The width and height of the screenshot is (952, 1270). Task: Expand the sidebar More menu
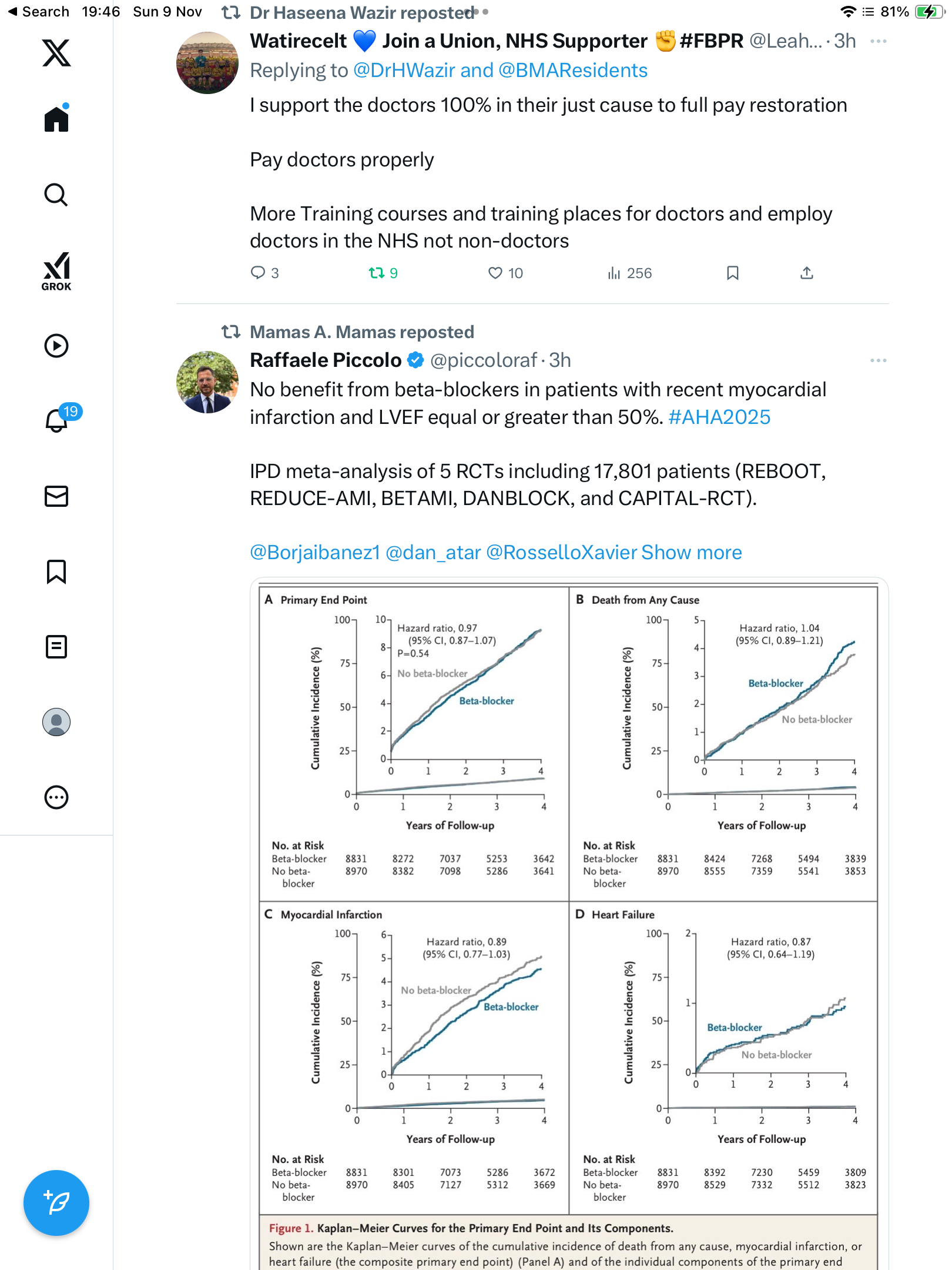pos(56,797)
